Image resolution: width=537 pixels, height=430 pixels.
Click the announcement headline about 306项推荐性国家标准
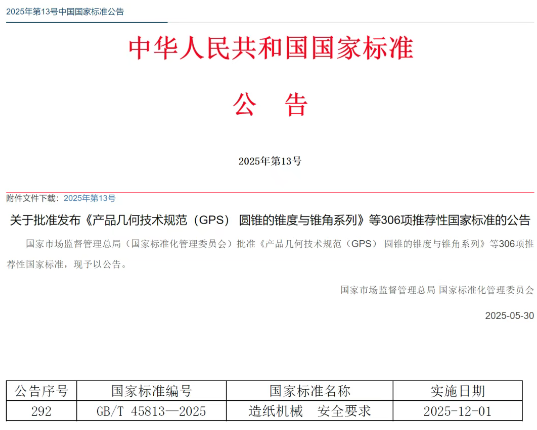(x=270, y=220)
